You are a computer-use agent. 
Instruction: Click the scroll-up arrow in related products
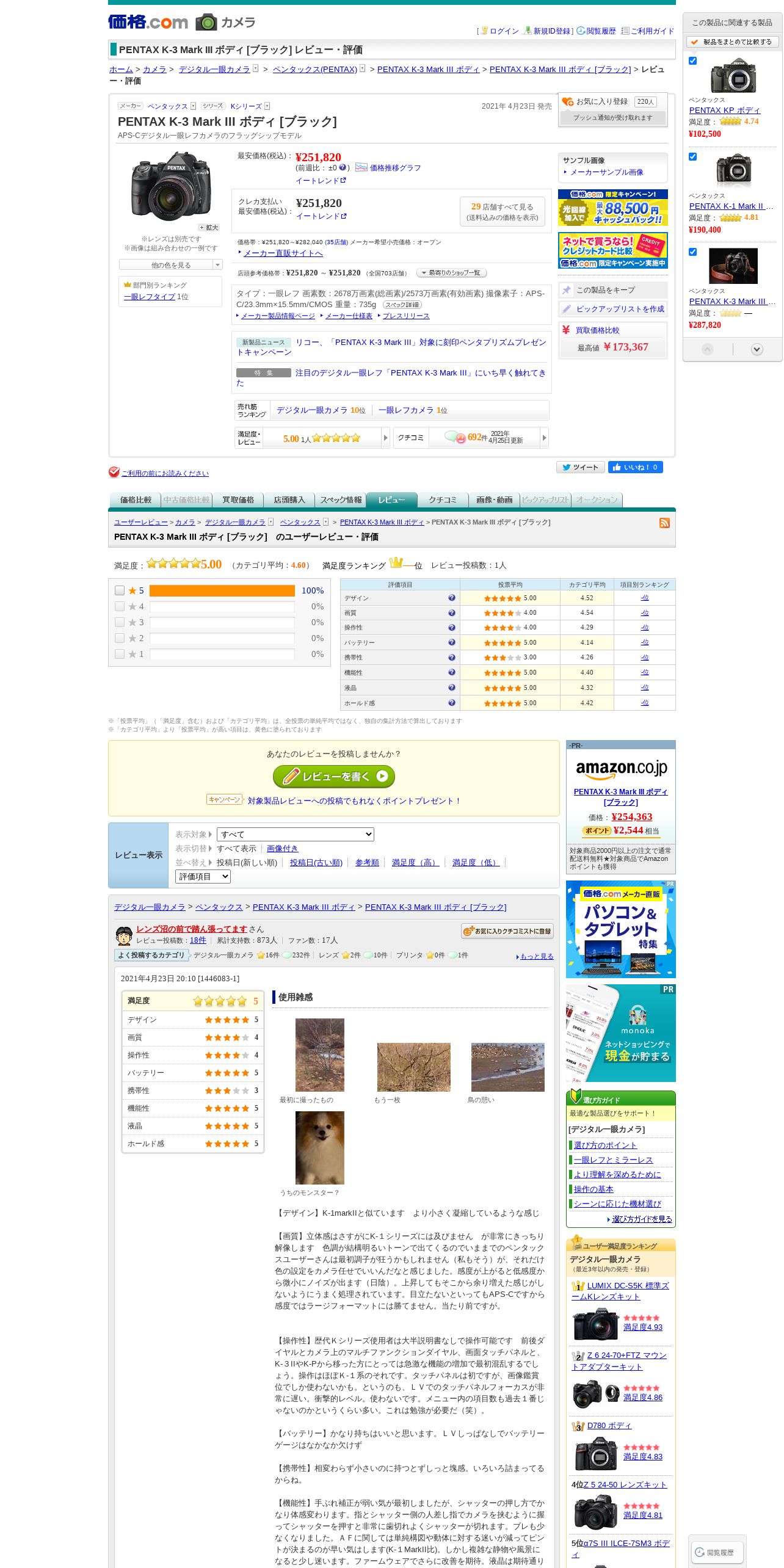(708, 349)
